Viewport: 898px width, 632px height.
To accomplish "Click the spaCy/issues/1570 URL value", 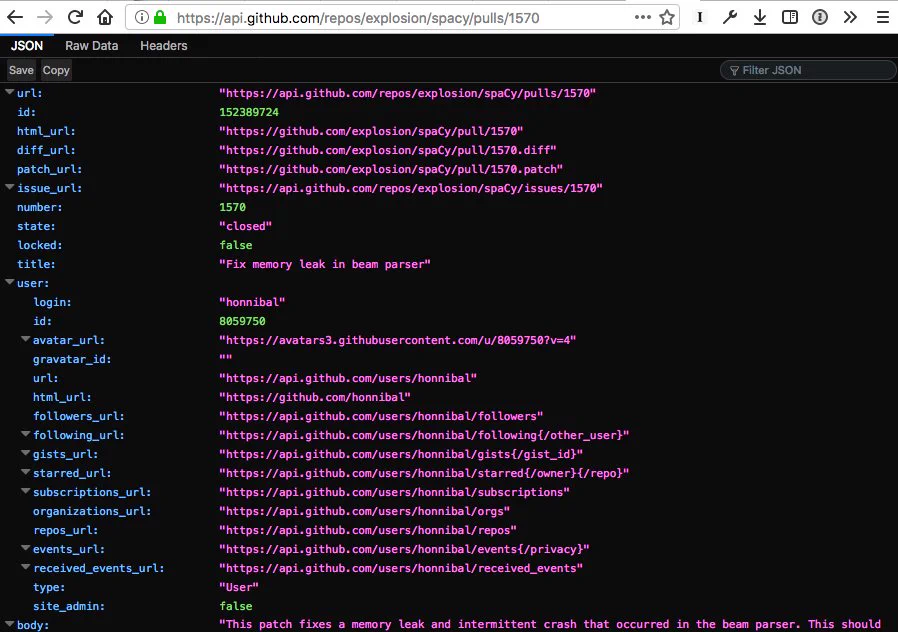I will click(x=411, y=188).
